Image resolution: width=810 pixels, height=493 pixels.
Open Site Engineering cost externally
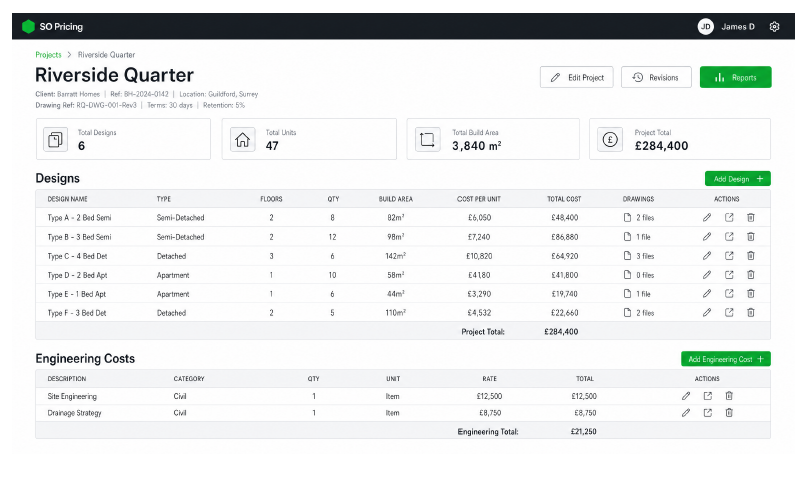pos(708,396)
